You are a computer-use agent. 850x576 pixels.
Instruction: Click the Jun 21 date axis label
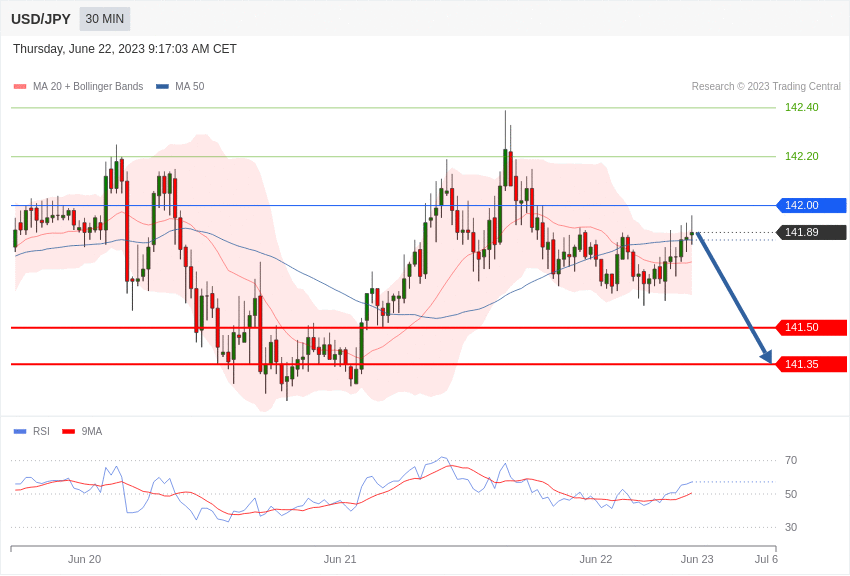[x=340, y=559]
